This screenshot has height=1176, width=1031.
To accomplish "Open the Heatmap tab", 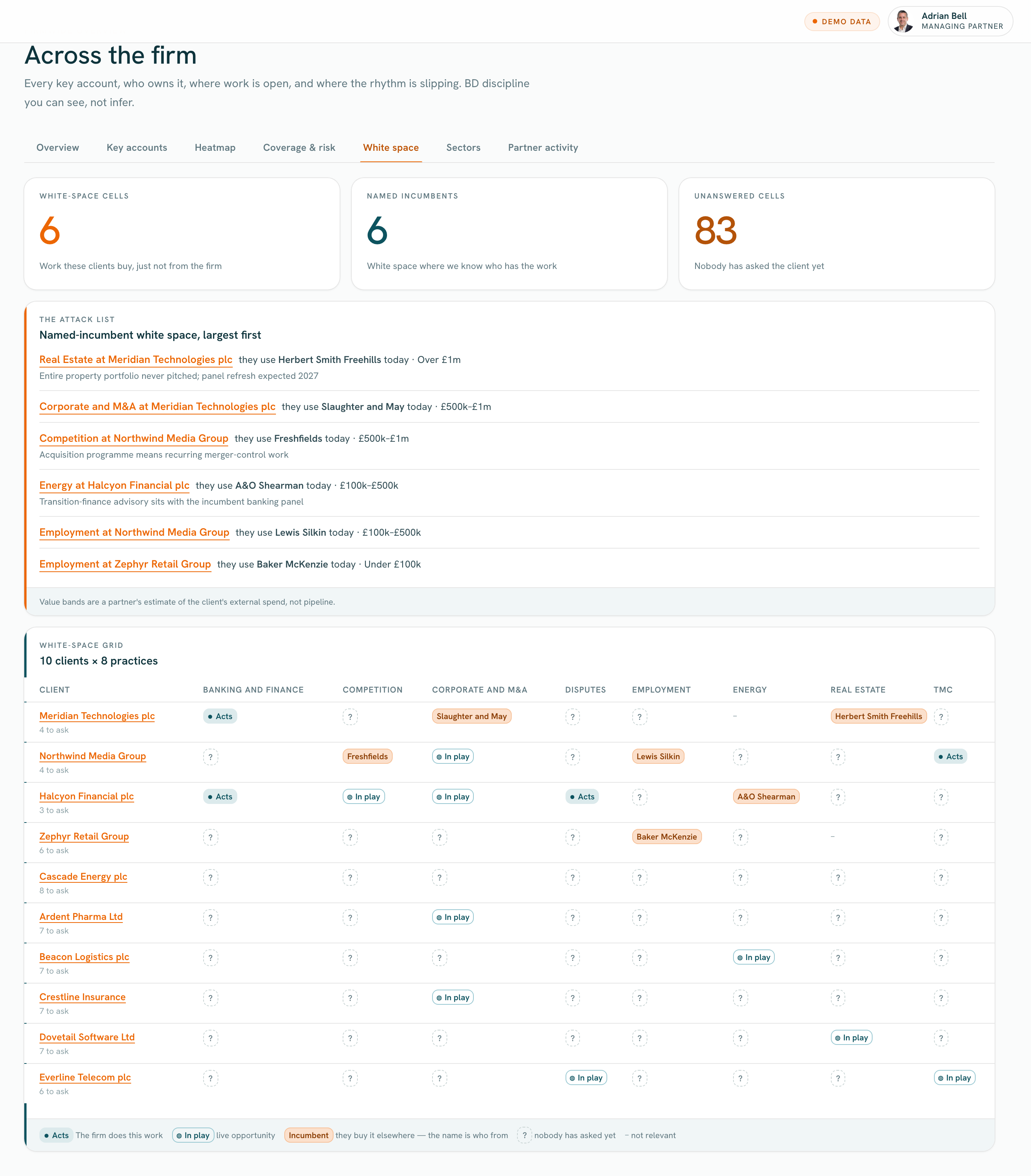I will pos(215,148).
